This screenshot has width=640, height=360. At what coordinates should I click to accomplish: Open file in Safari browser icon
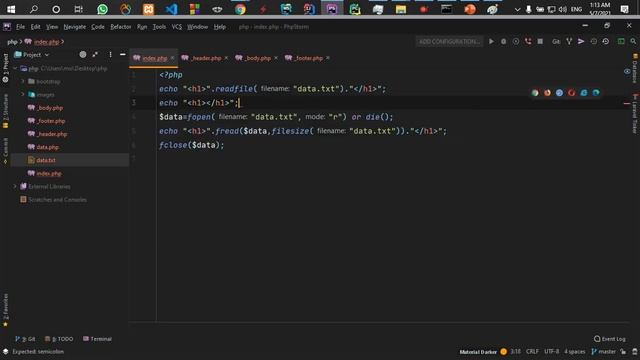pos(560,93)
